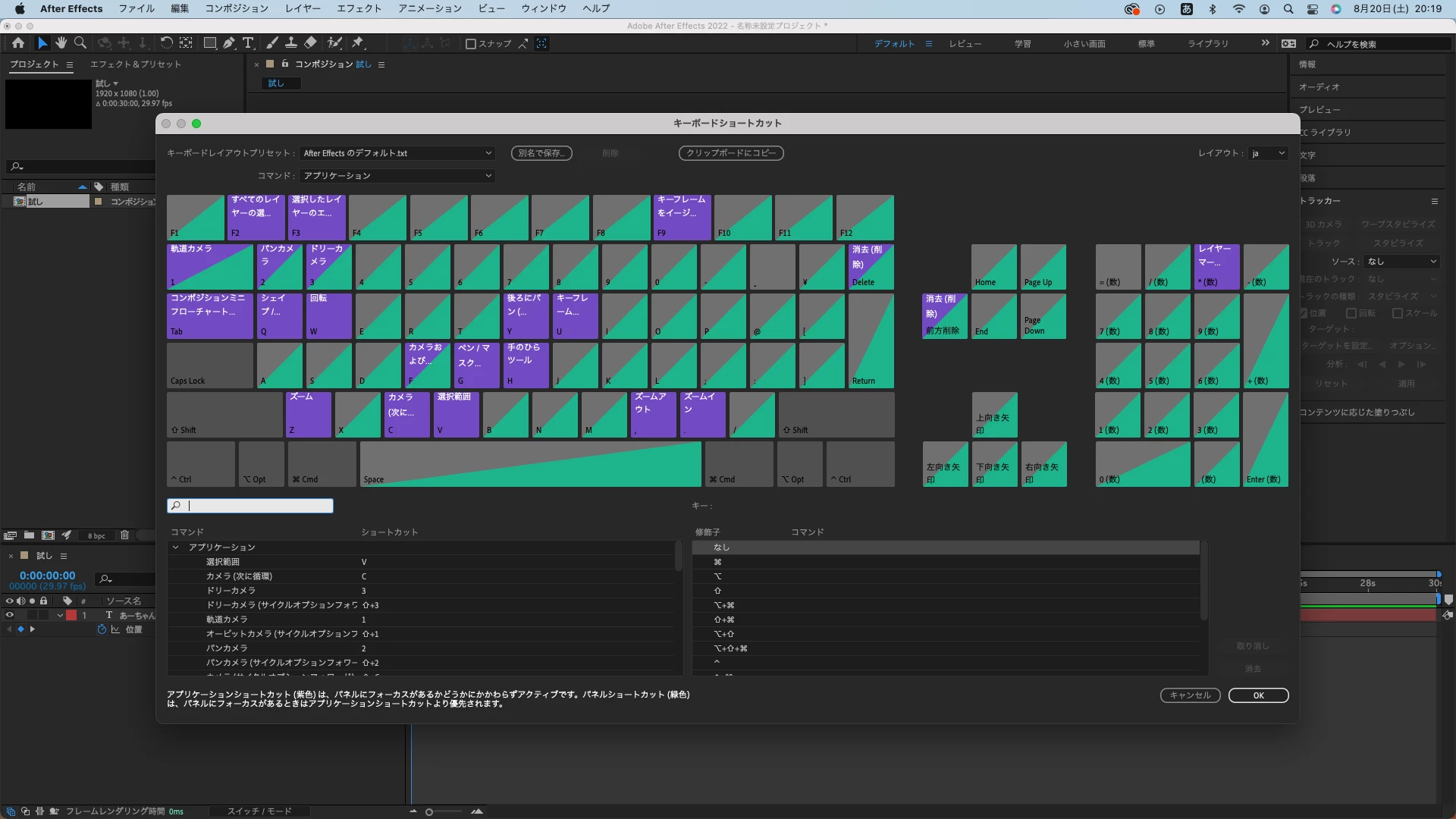Open the keyboard layout preset dropdown
Image resolution: width=1456 pixels, height=819 pixels.
(x=397, y=153)
